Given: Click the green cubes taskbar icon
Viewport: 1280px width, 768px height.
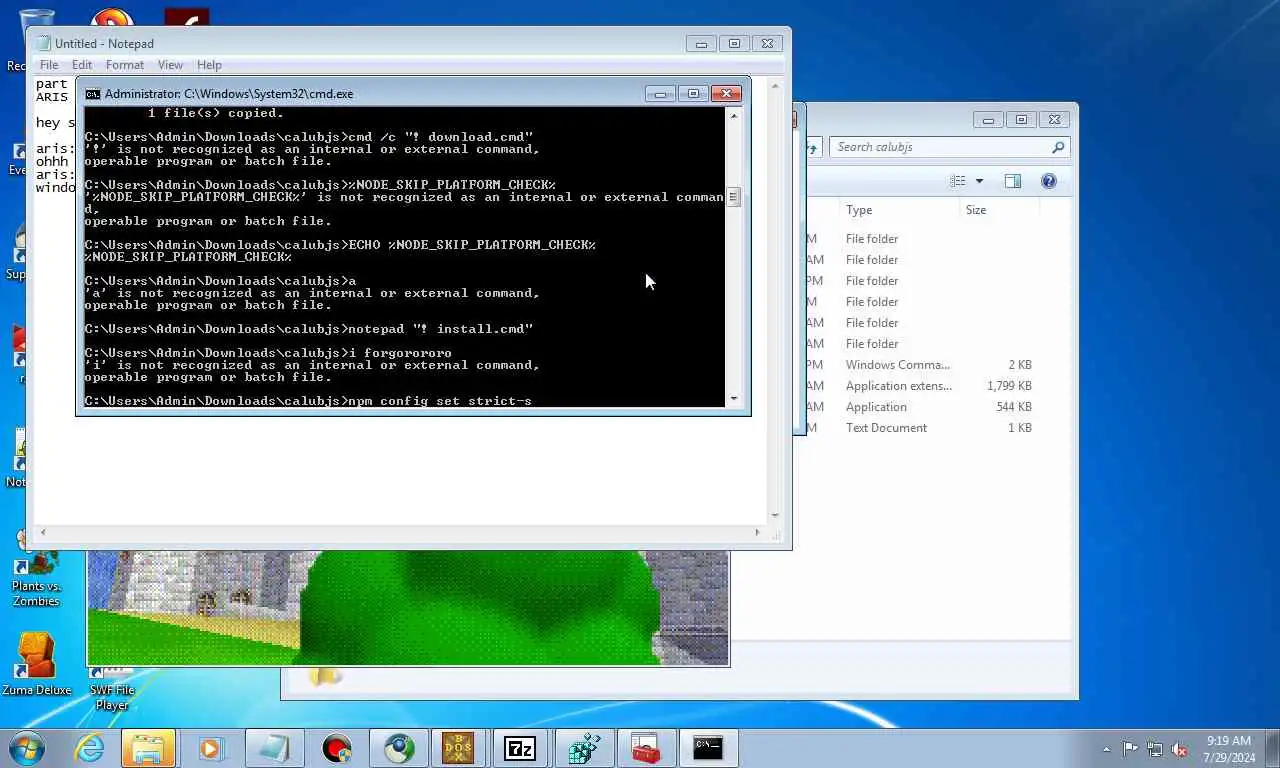Looking at the screenshot, I should [x=583, y=748].
